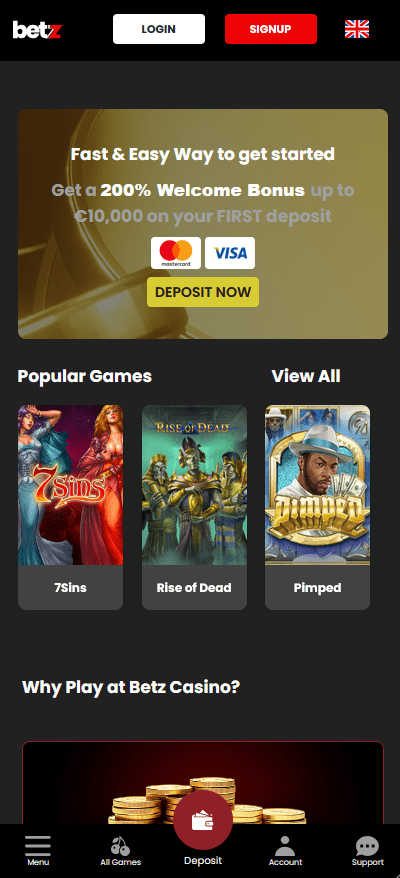Click the UK flag language selector
400x878 pixels.
point(357,29)
